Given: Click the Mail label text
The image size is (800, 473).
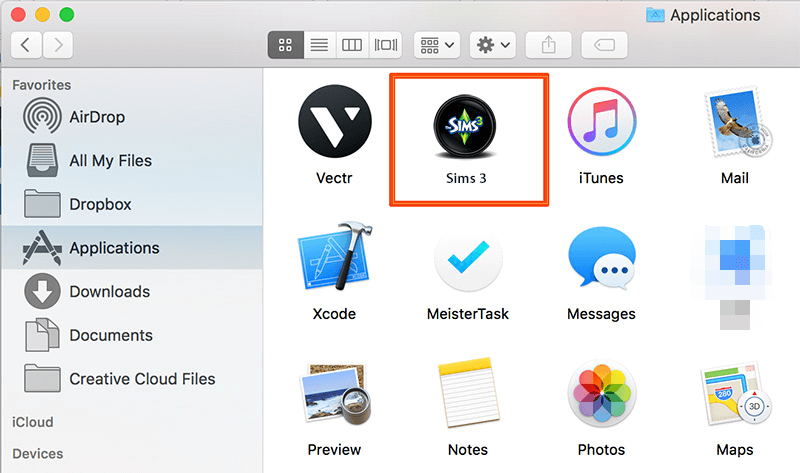Looking at the screenshot, I should [x=735, y=178].
